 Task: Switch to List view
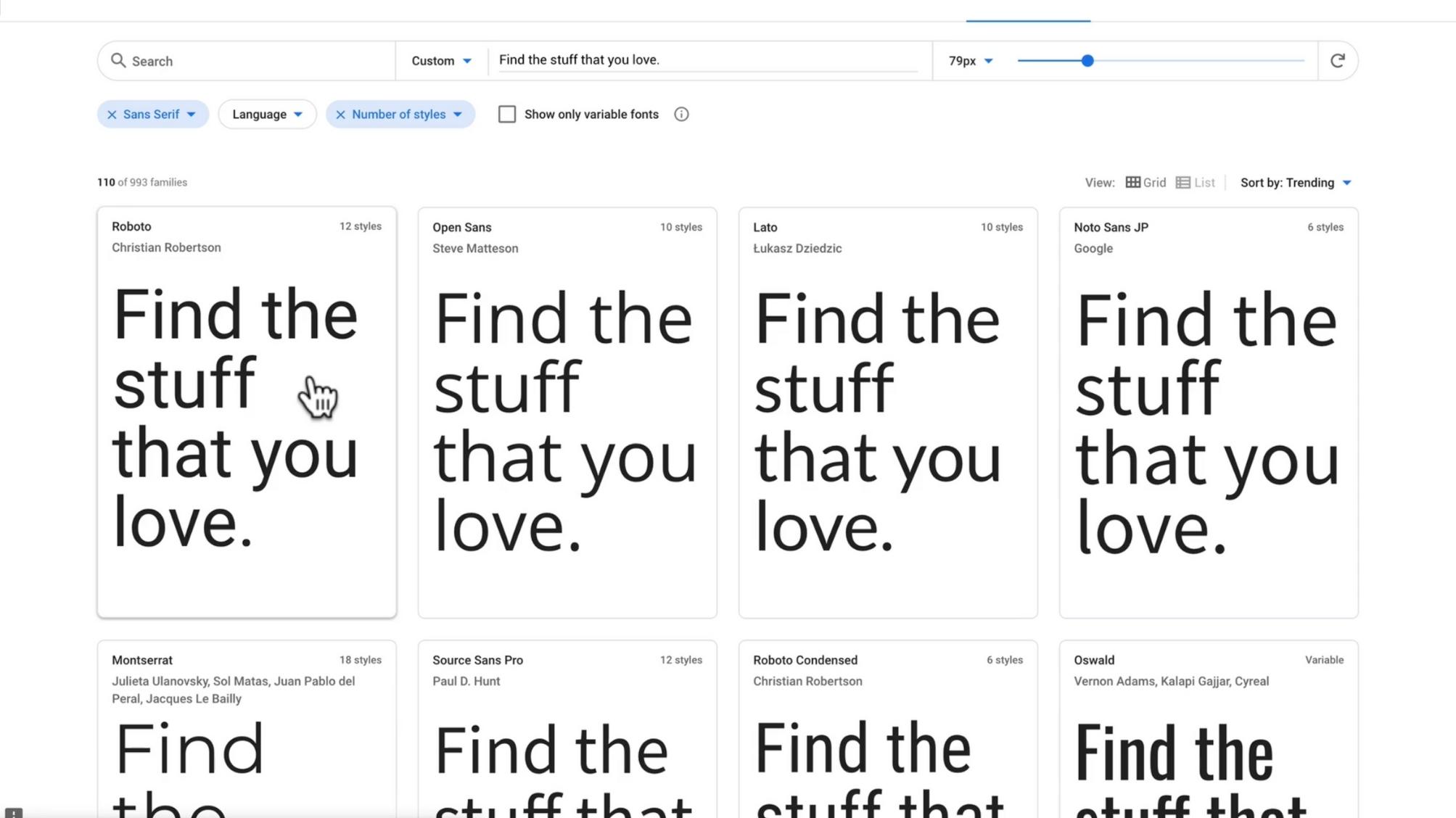[1195, 183]
